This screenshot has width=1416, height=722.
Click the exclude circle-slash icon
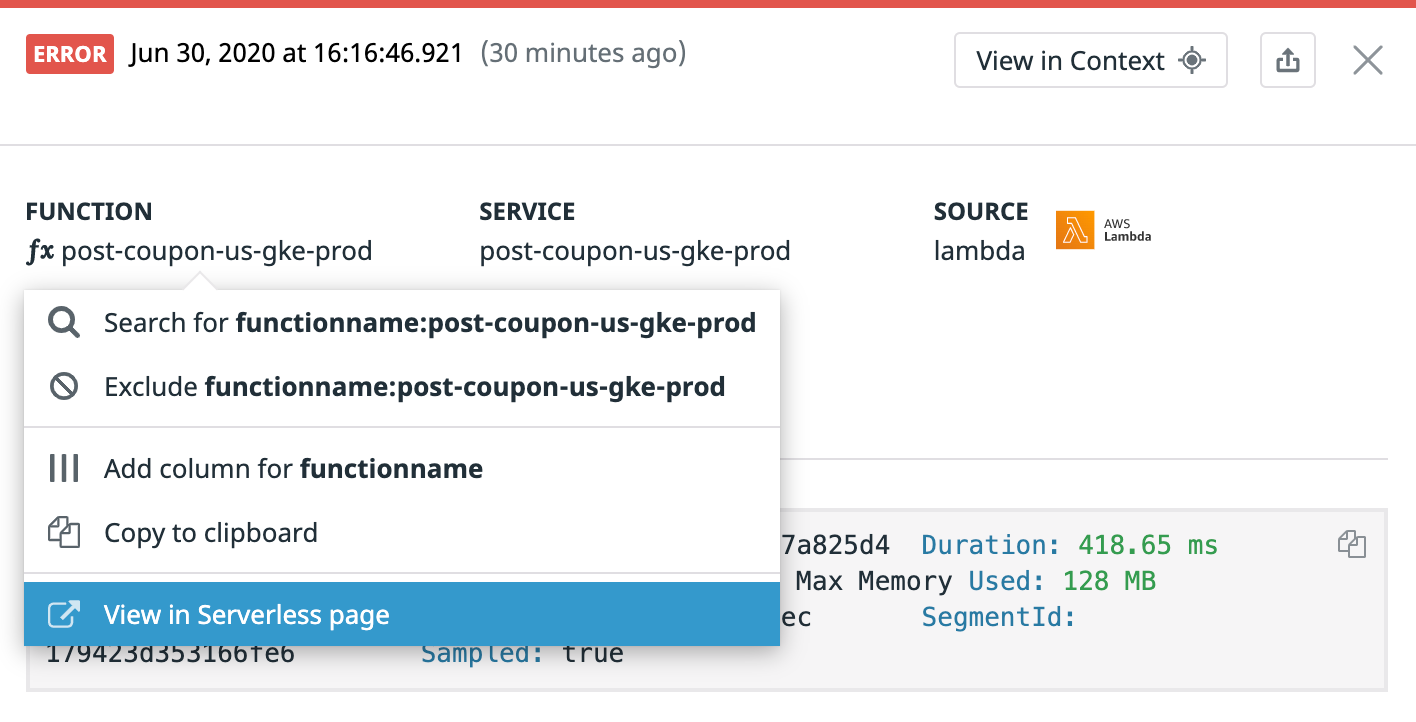click(x=64, y=387)
